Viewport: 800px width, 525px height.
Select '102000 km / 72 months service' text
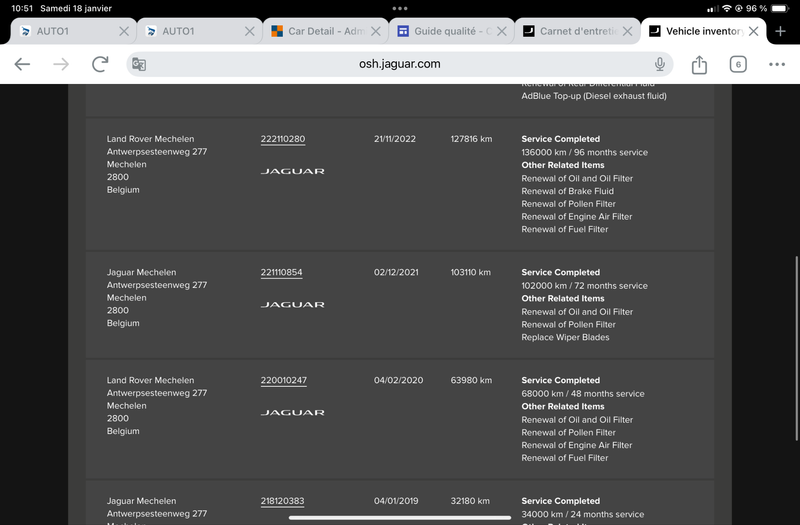click(x=584, y=286)
